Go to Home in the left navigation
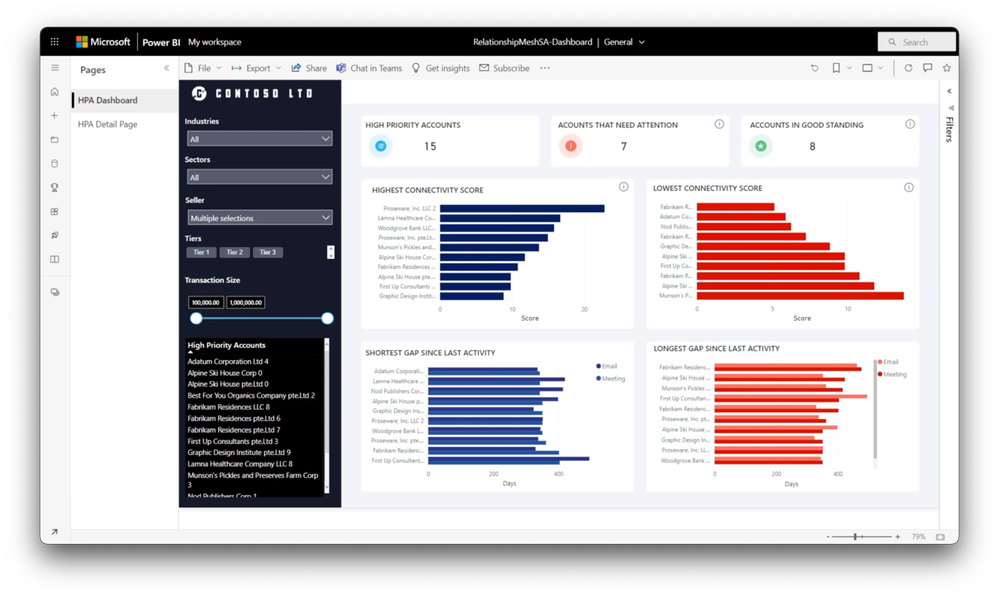 pos(55,92)
